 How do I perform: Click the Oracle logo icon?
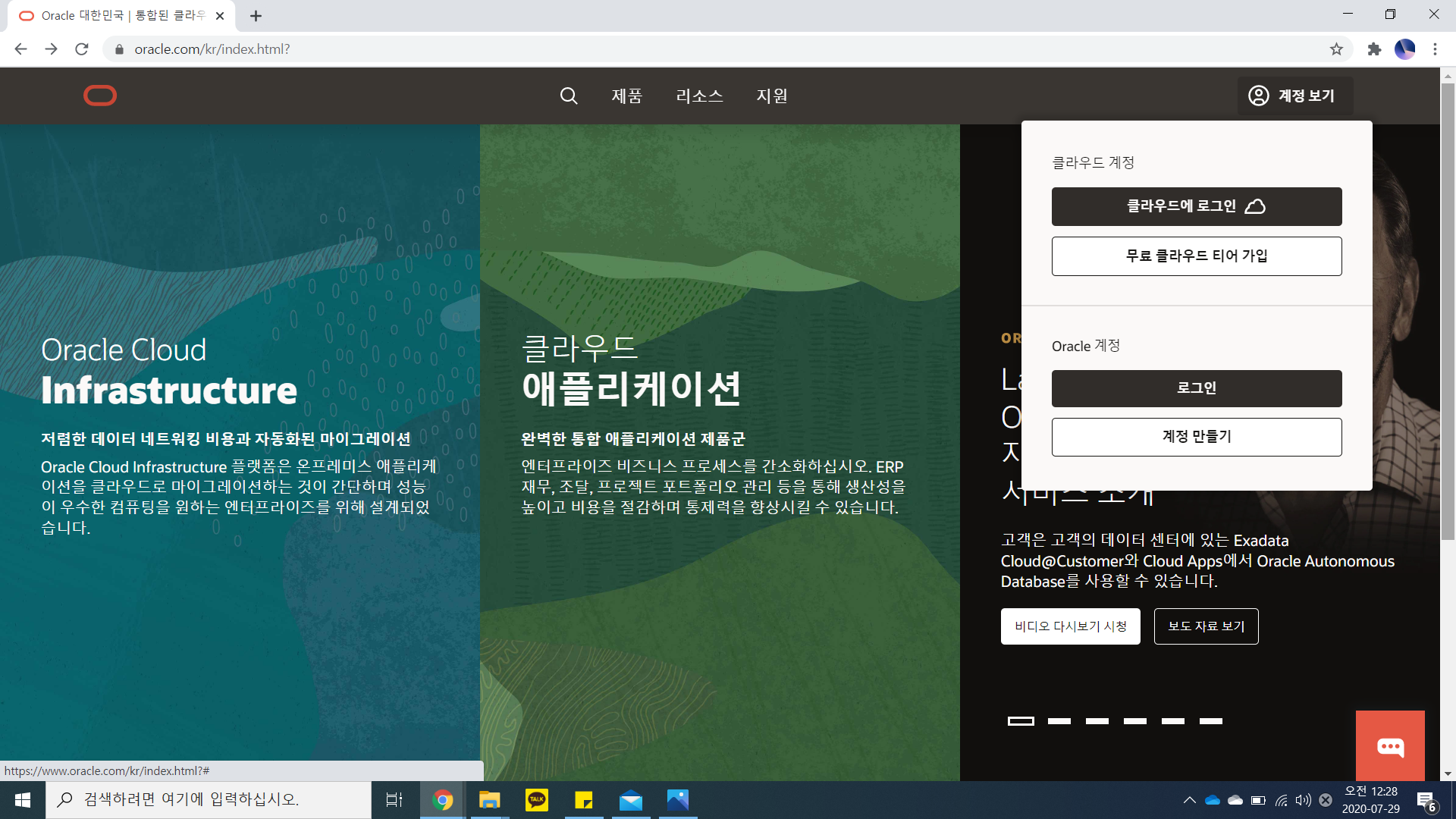click(x=100, y=96)
